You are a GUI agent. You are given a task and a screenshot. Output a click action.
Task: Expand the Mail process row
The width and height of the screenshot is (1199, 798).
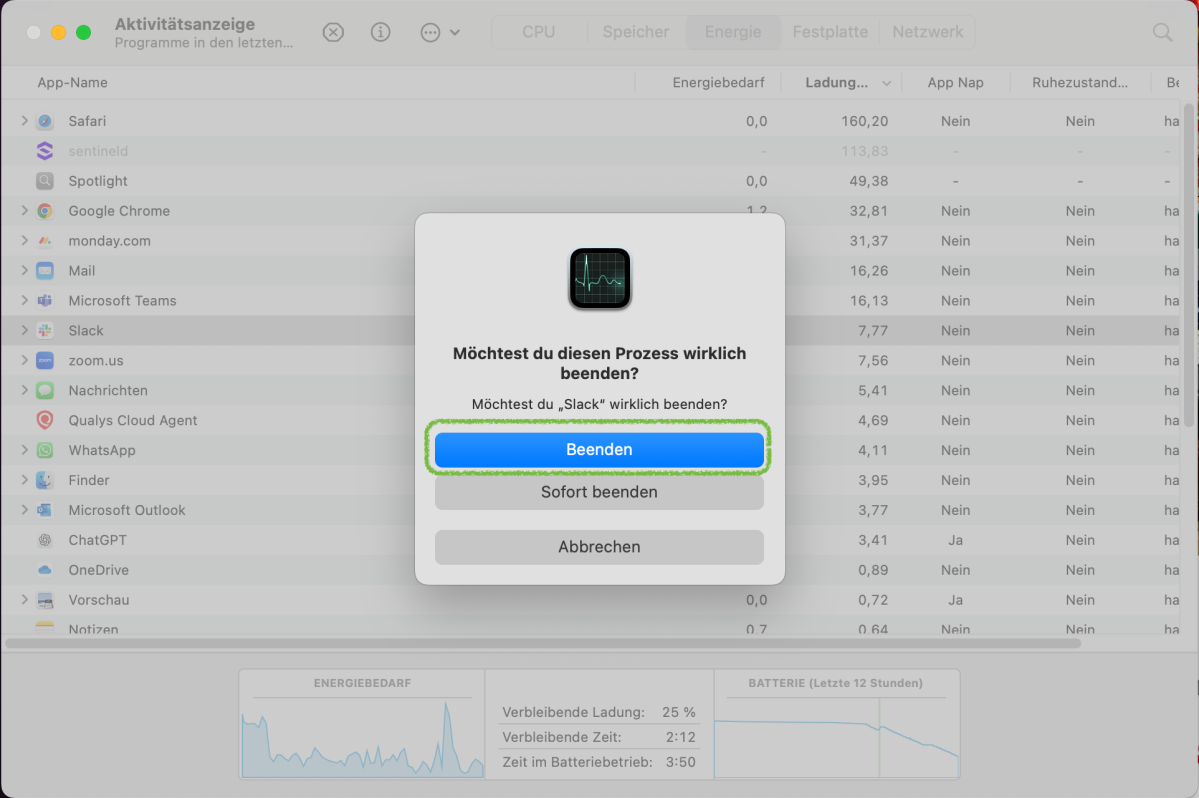coord(24,271)
